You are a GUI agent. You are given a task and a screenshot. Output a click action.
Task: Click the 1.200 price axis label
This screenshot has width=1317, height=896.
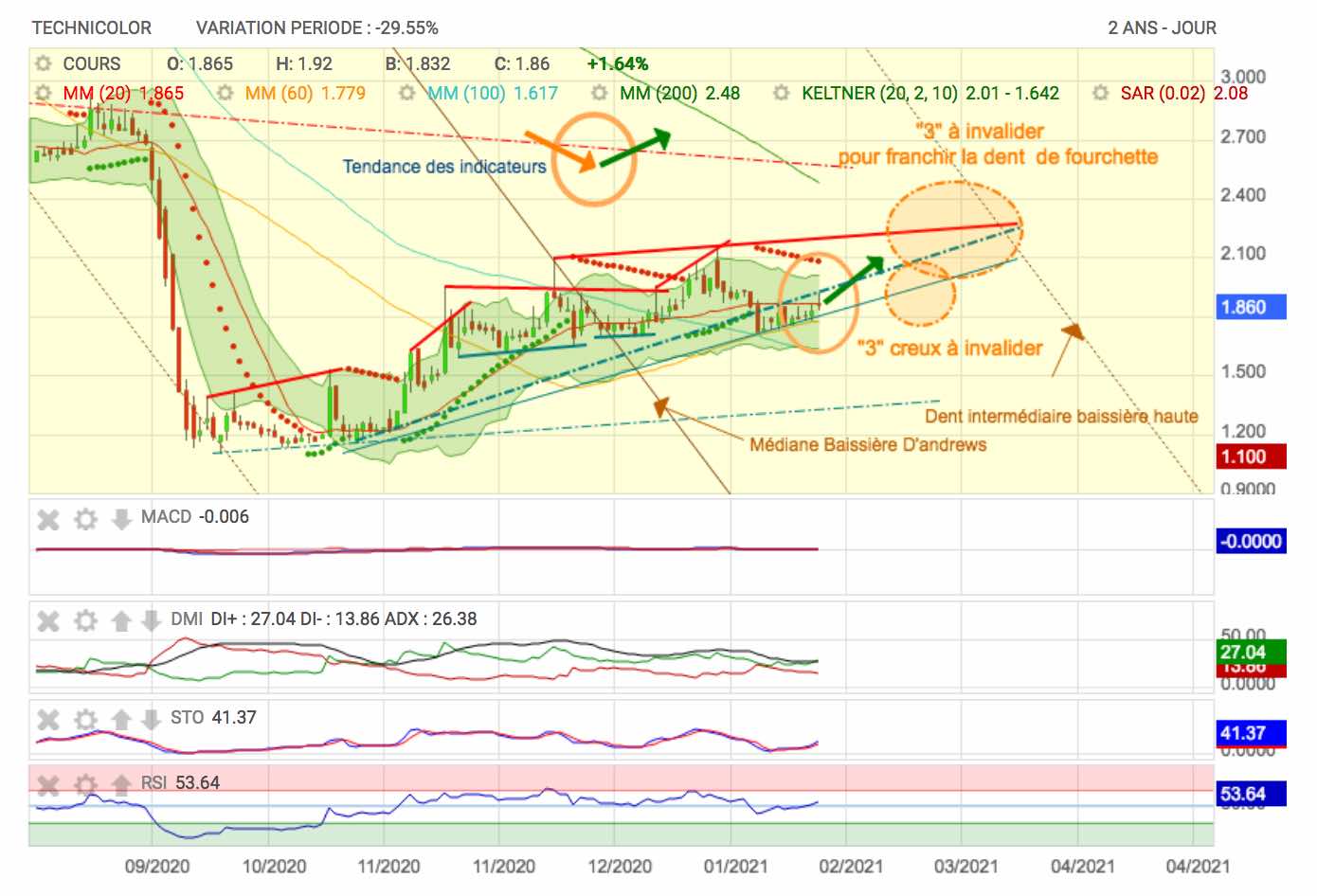point(1243,432)
